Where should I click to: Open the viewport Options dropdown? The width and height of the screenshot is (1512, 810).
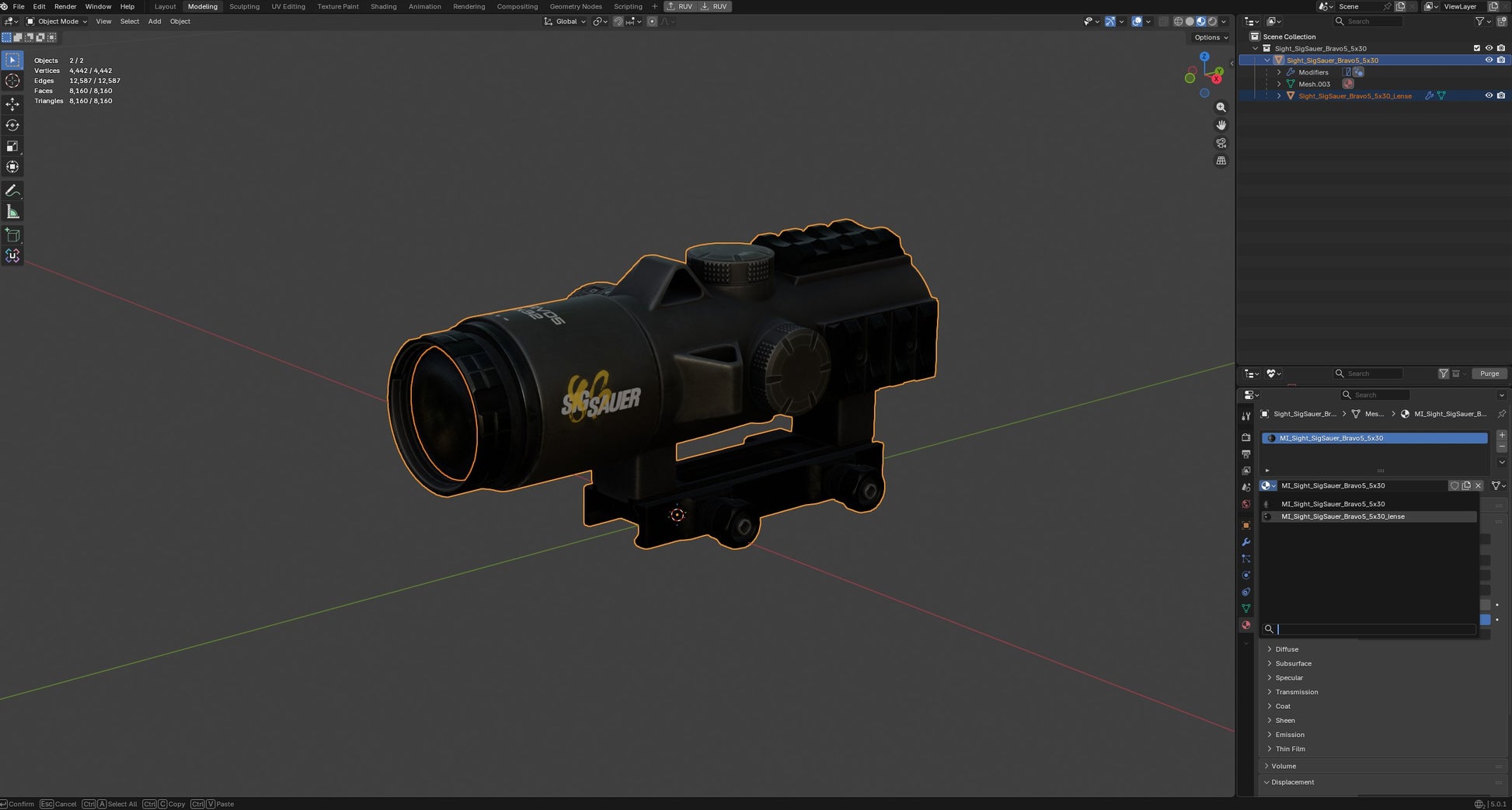click(1211, 37)
